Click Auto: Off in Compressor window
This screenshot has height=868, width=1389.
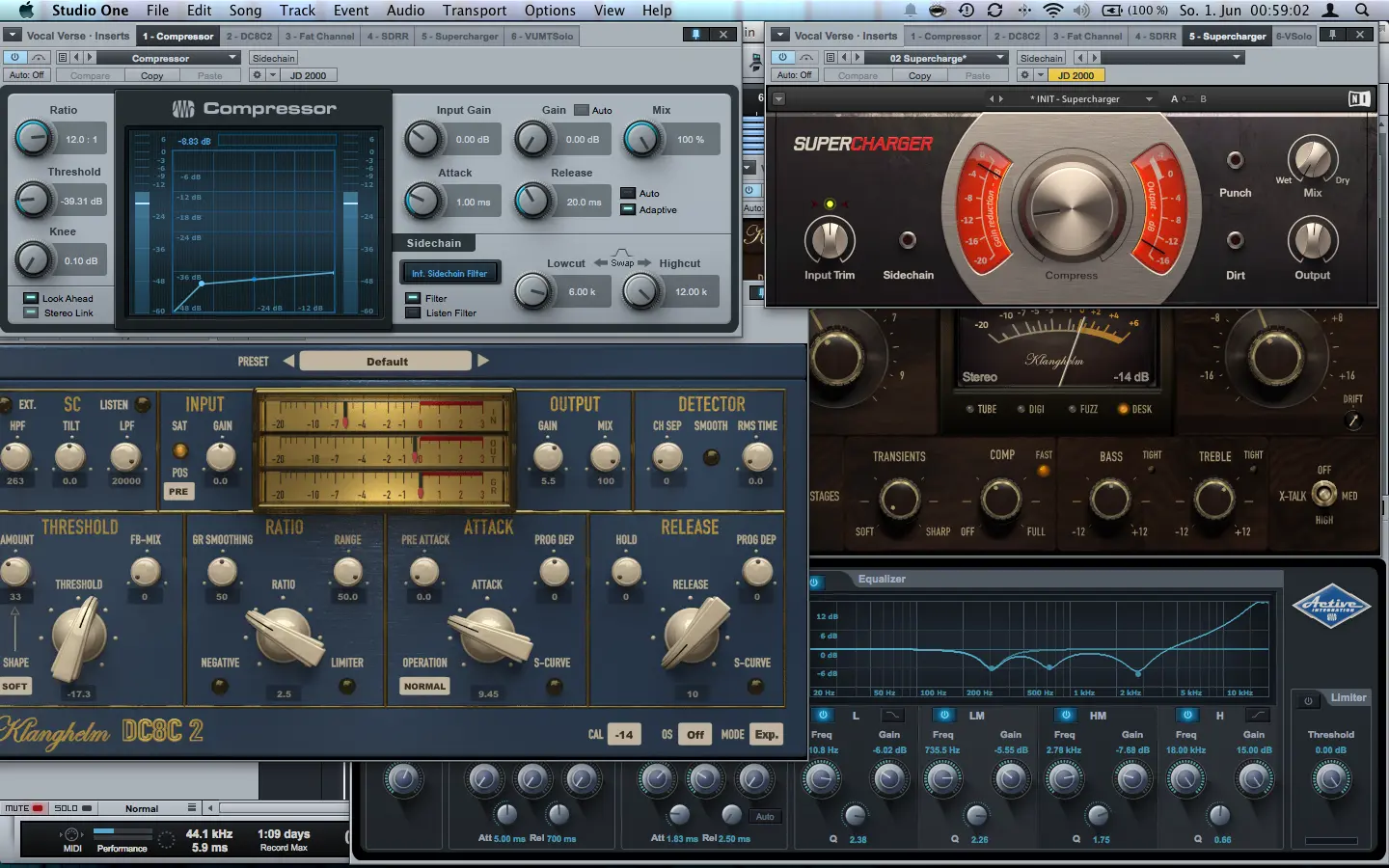click(x=26, y=75)
